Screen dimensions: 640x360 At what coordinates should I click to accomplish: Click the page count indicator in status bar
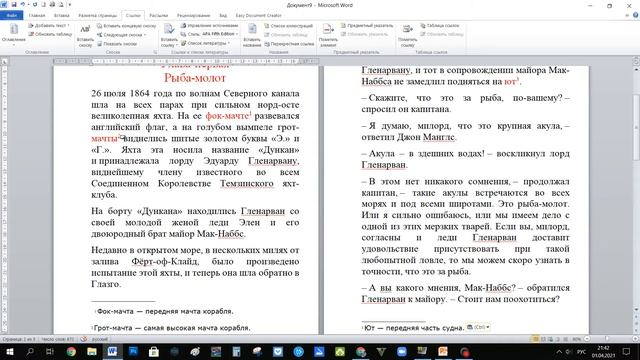(x=19, y=339)
